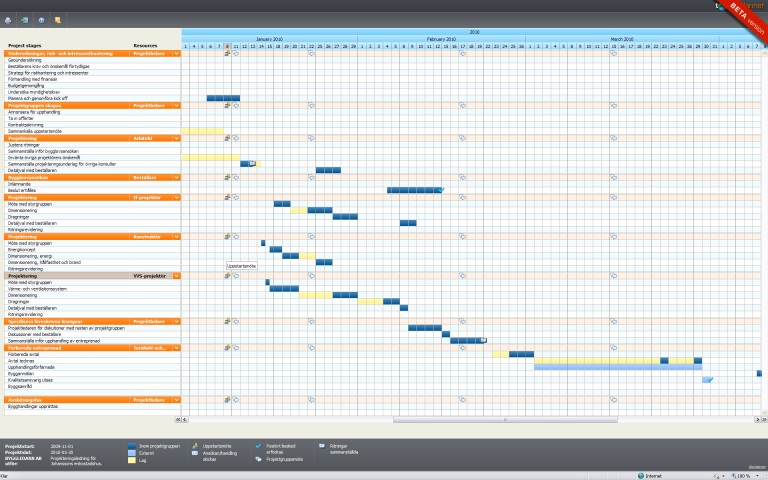Image resolution: width=768 pixels, height=480 pixels.
Task: Click startup meeting icon in Förbereda entreprenad row
Action: pyautogui.click(x=227, y=348)
